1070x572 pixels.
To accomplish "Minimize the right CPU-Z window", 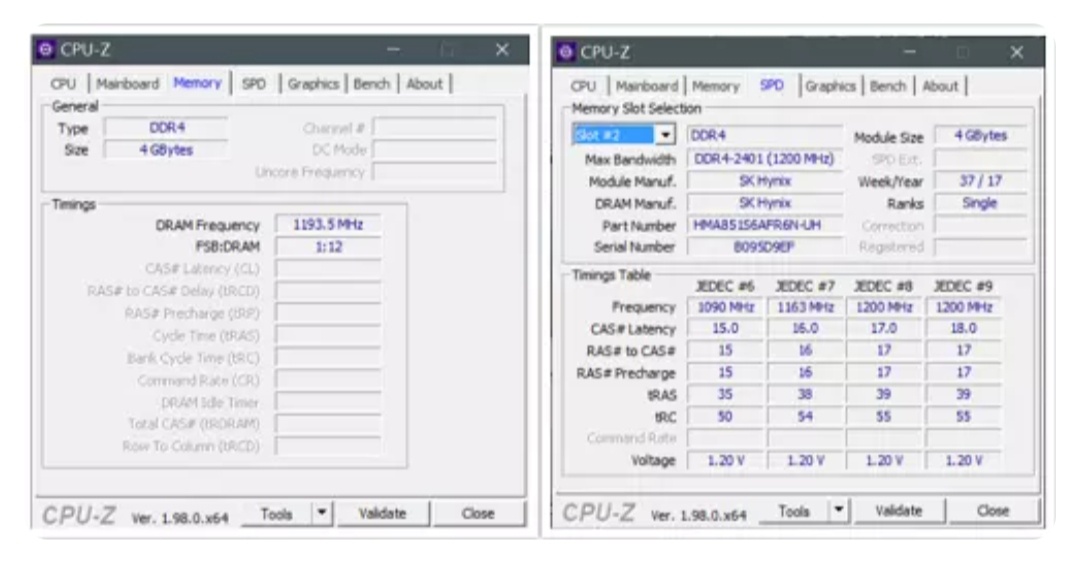I will pyautogui.click(x=910, y=52).
